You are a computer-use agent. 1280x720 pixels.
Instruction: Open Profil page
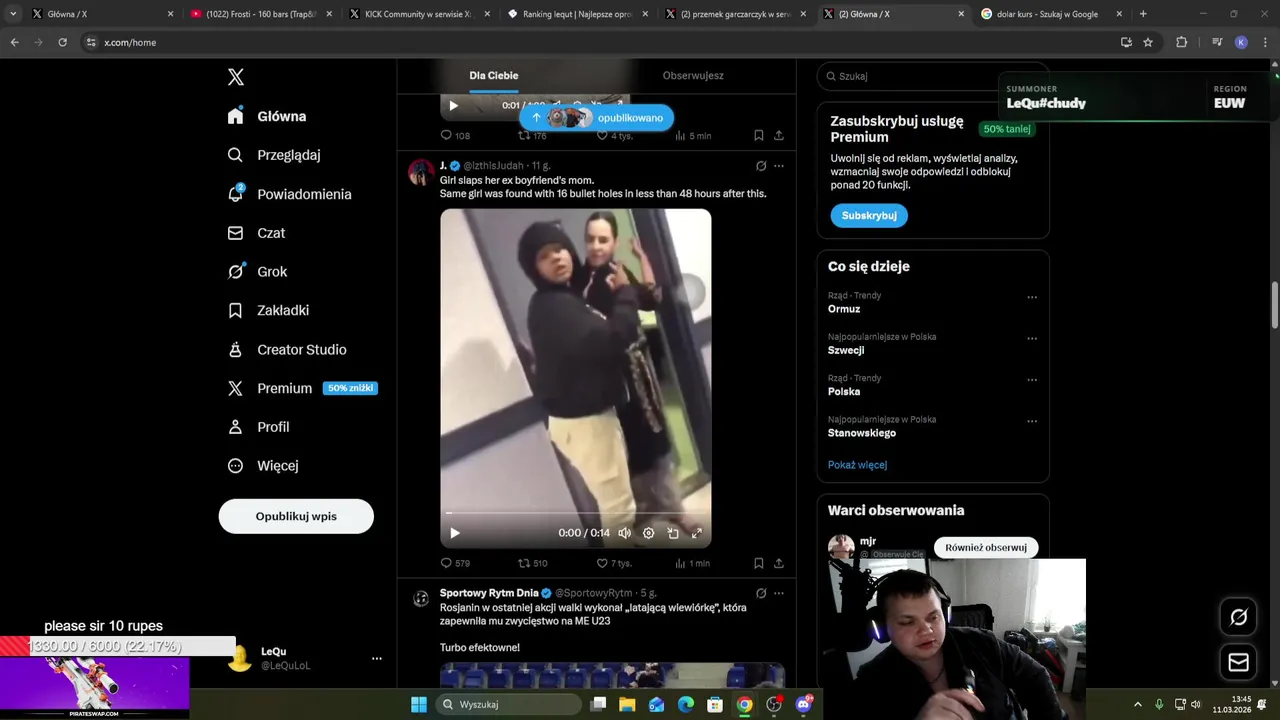tap(258, 427)
